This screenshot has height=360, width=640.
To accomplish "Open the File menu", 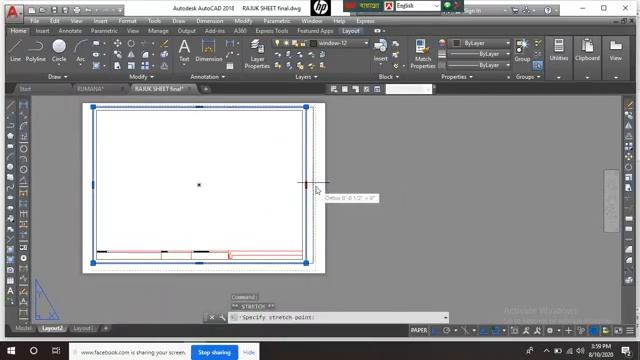I will pyautogui.click(x=35, y=21).
